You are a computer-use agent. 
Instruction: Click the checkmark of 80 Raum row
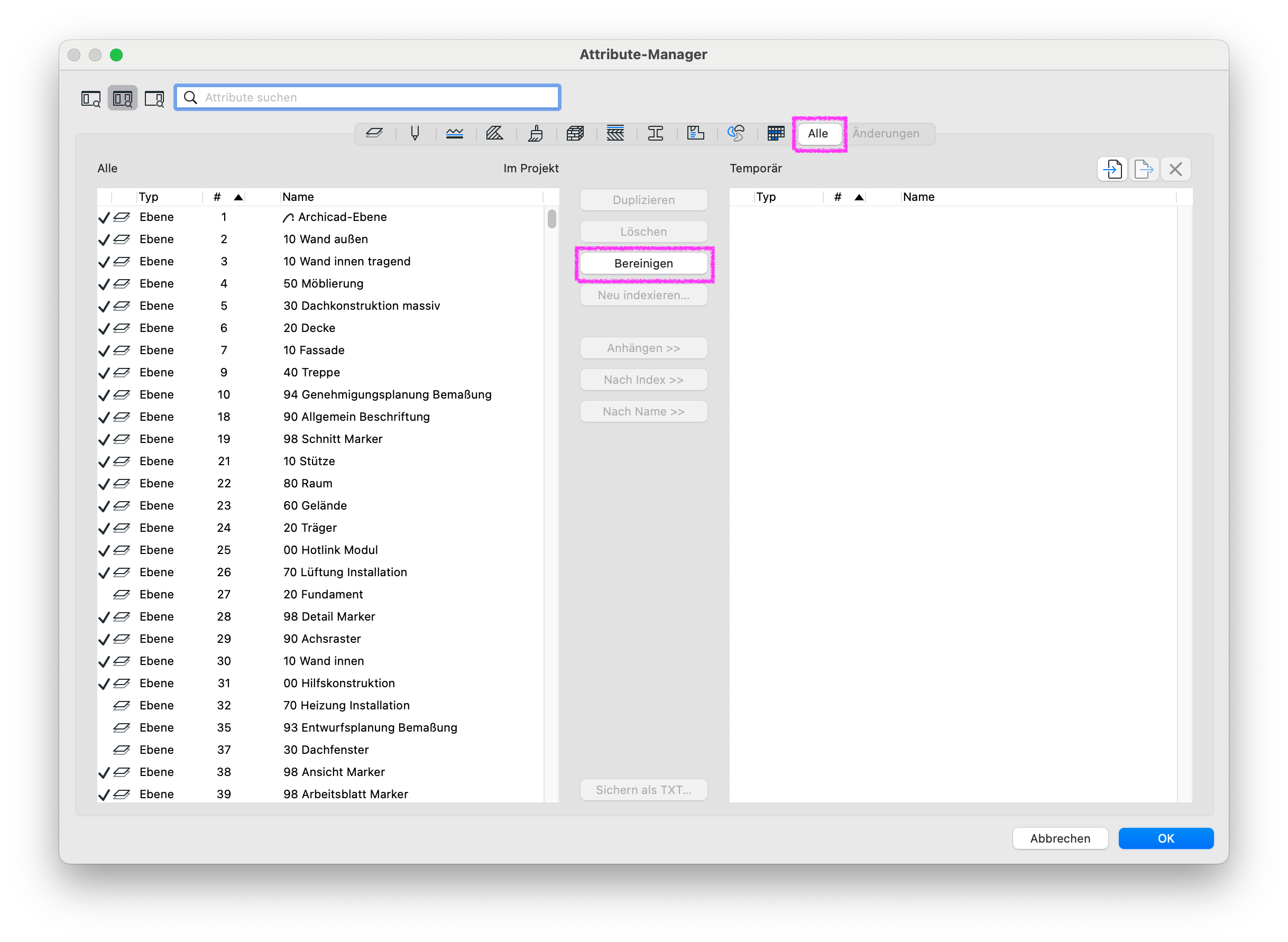pyautogui.click(x=104, y=485)
